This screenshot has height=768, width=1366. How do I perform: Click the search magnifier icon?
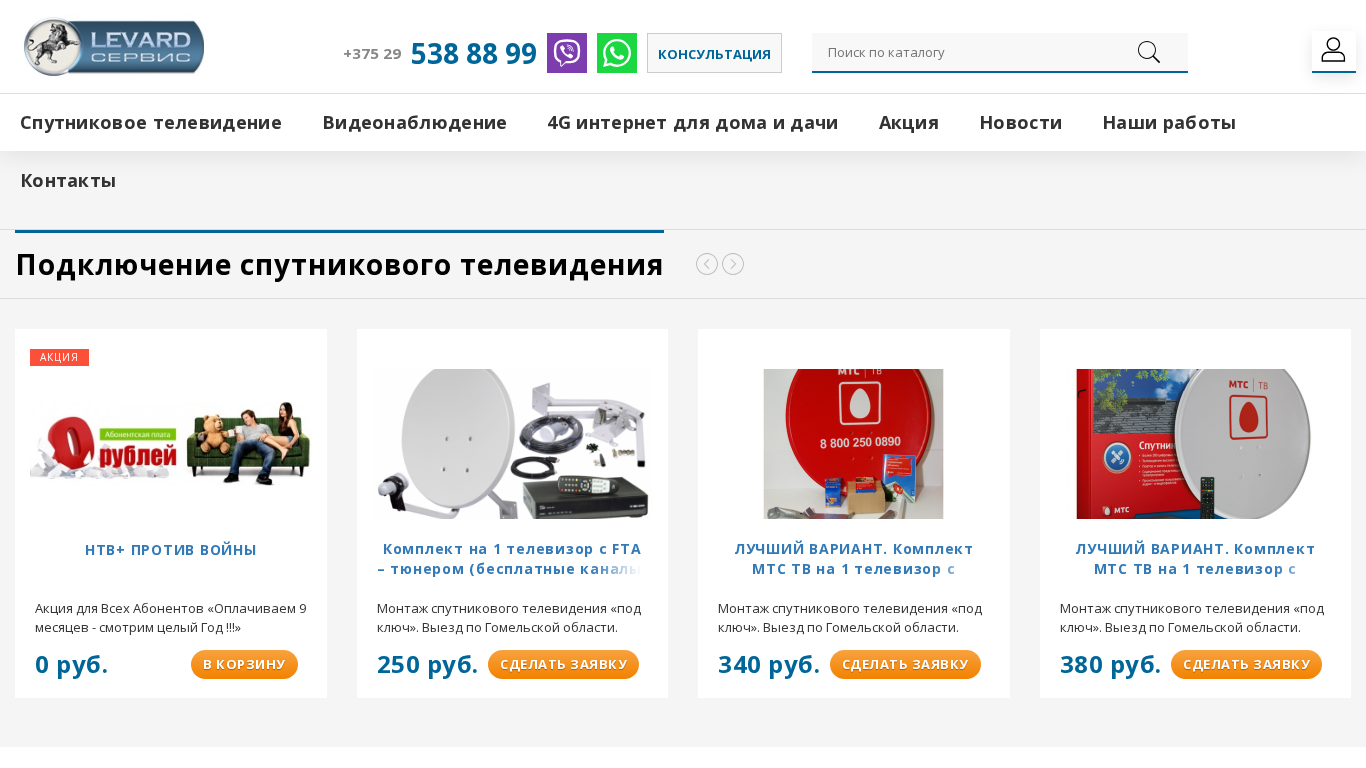(1149, 52)
